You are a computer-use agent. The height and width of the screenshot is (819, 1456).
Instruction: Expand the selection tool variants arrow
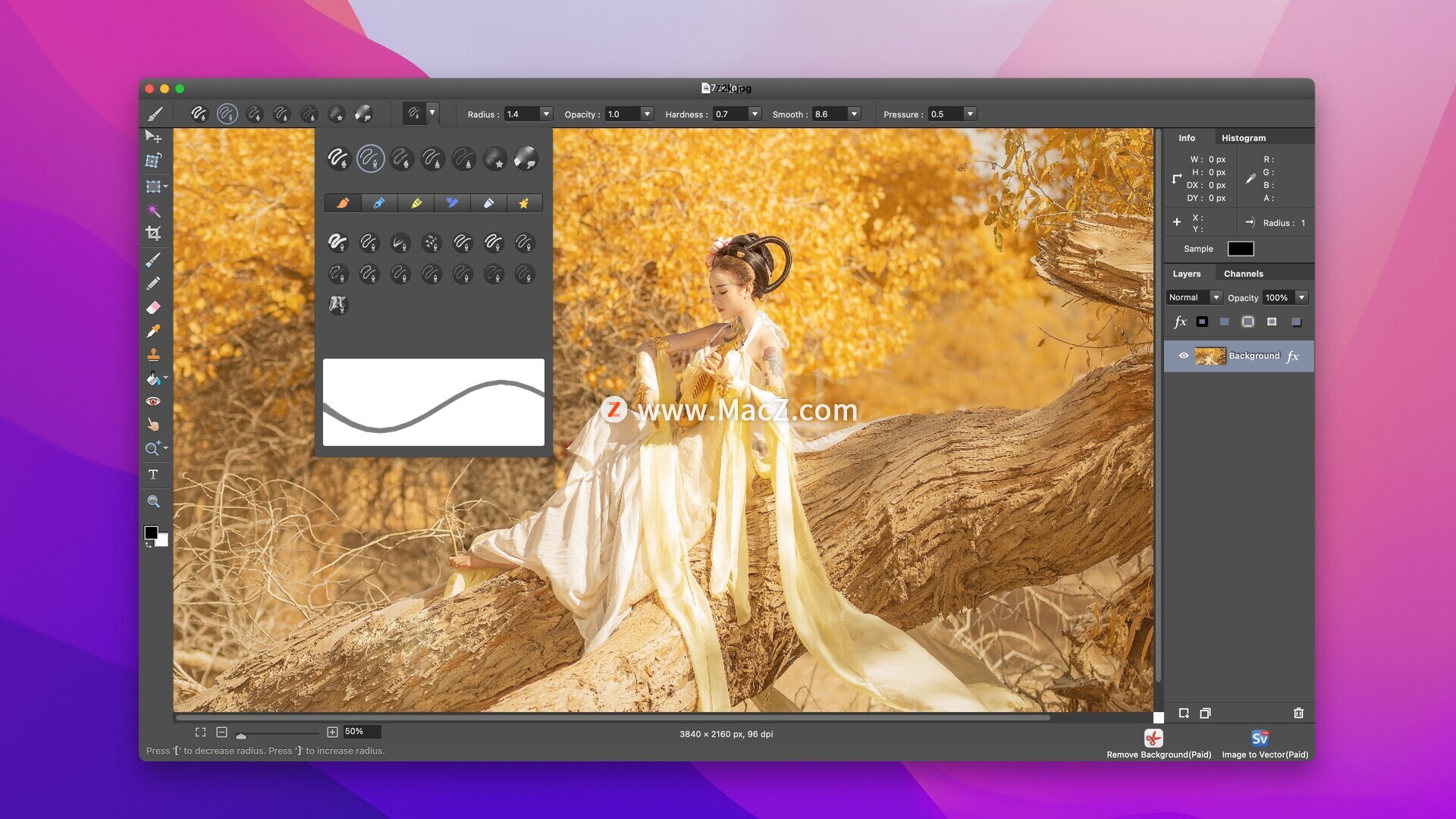click(165, 186)
